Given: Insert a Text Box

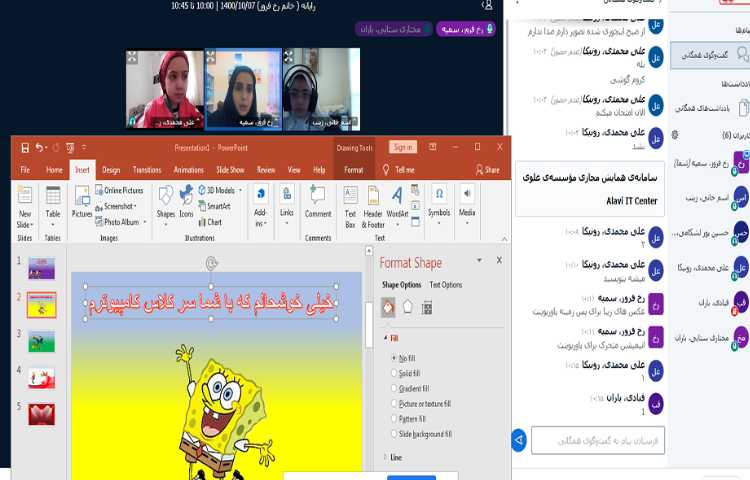Looking at the screenshot, I should 350,207.
